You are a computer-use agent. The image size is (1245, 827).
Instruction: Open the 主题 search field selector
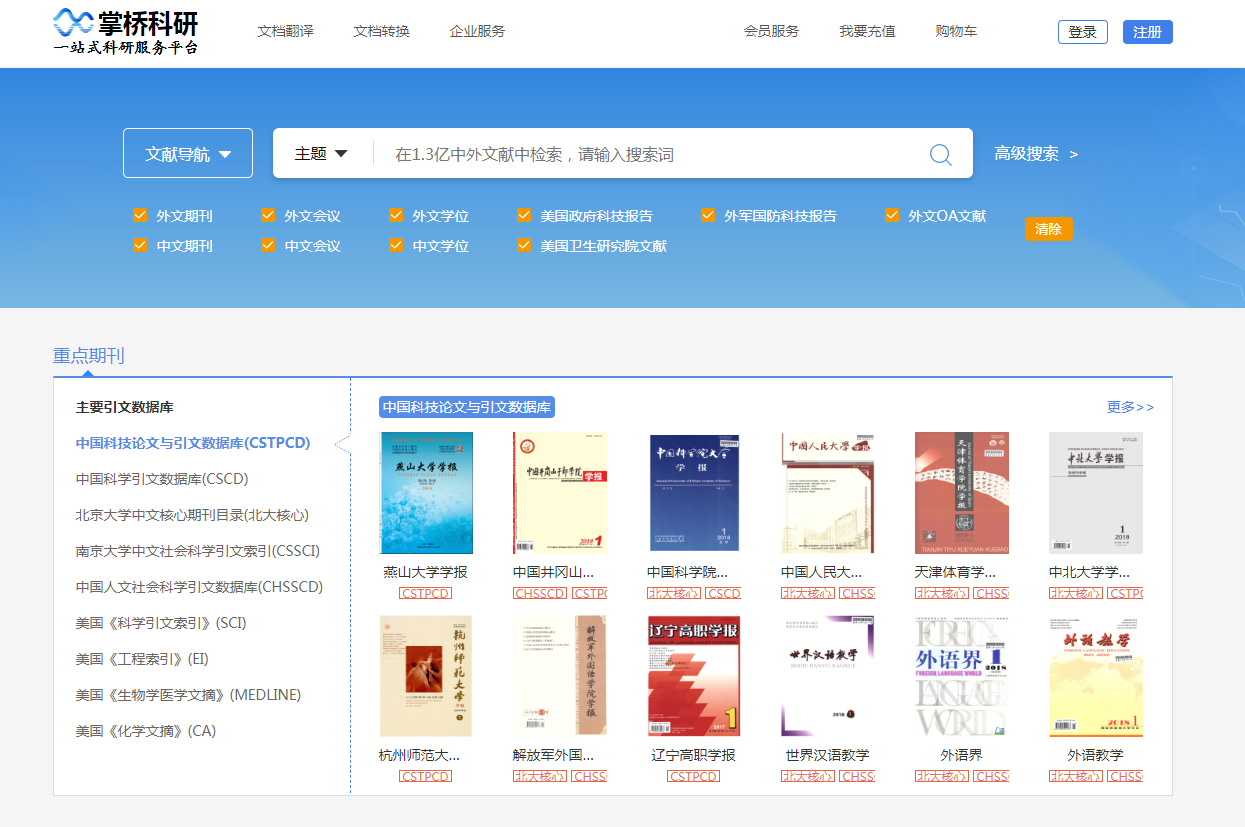coord(321,153)
